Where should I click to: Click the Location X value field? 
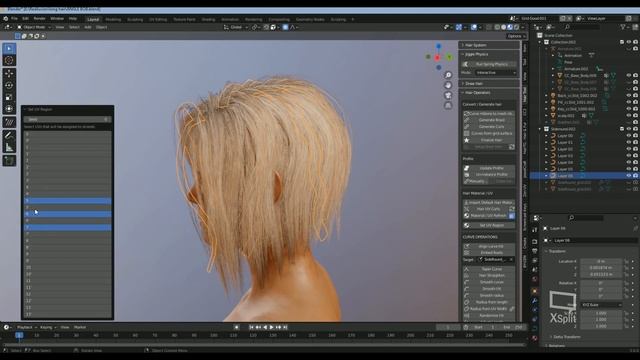point(601,261)
